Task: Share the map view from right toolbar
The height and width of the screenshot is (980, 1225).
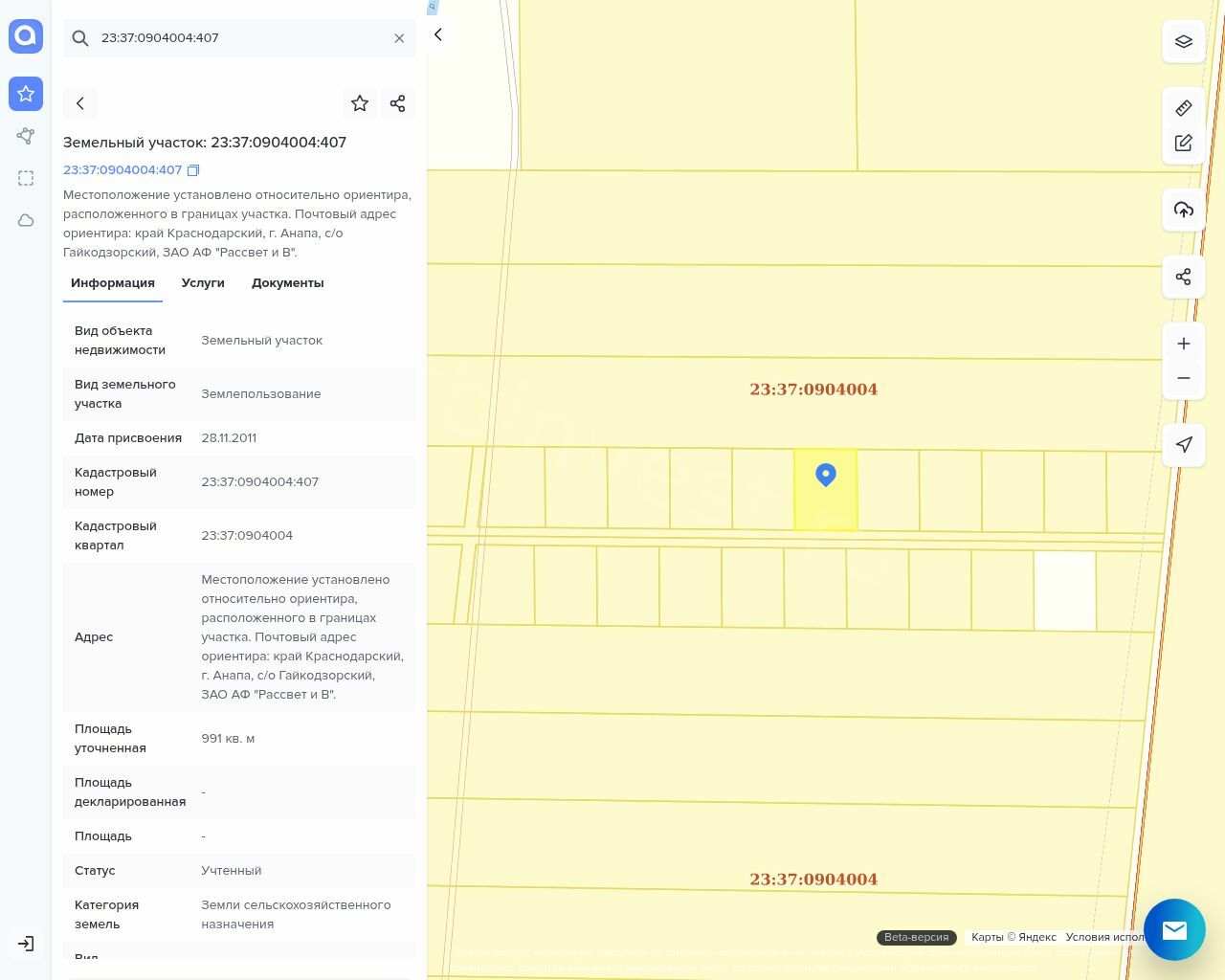Action: [x=1184, y=278]
